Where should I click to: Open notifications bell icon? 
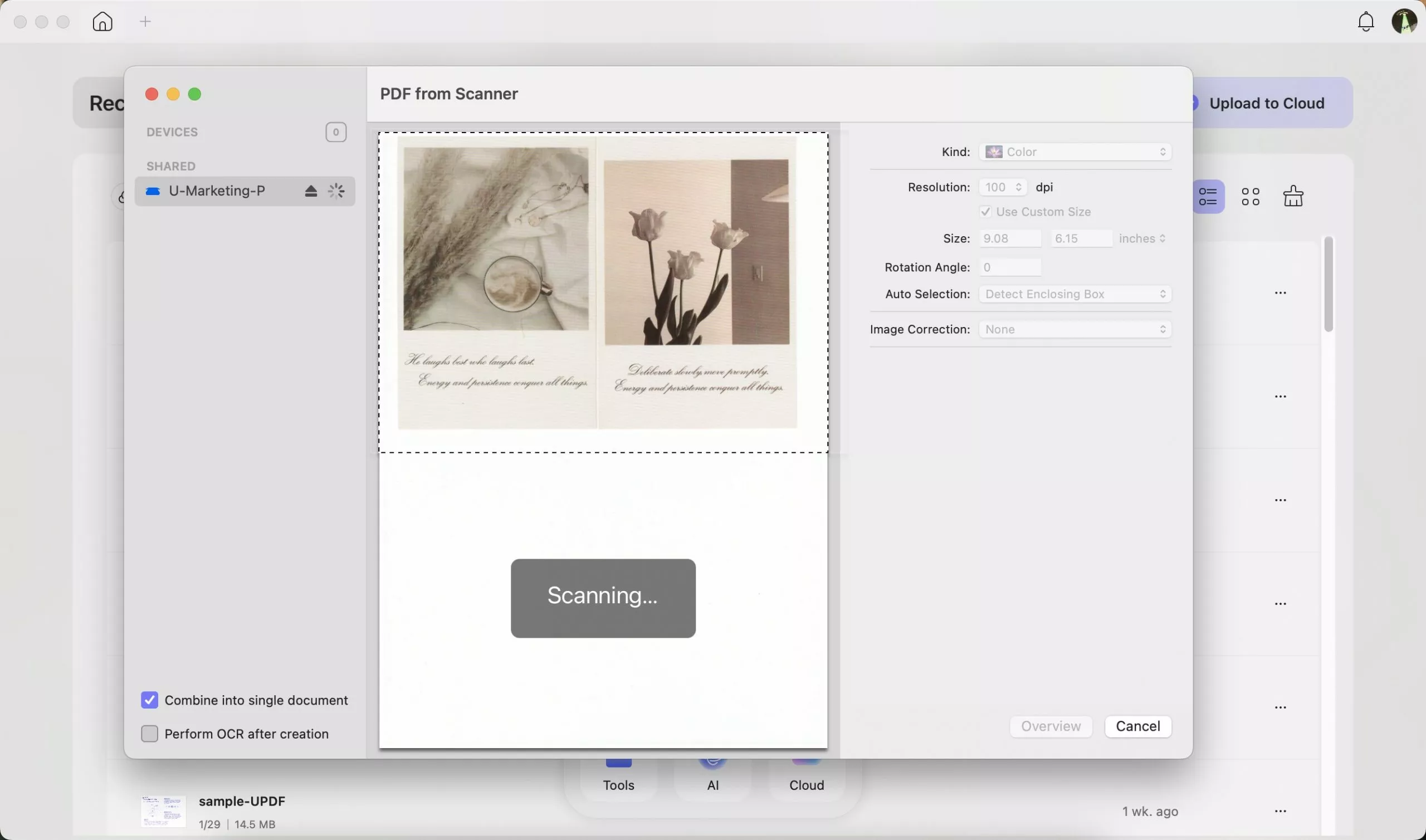click(x=1365, y=22)
